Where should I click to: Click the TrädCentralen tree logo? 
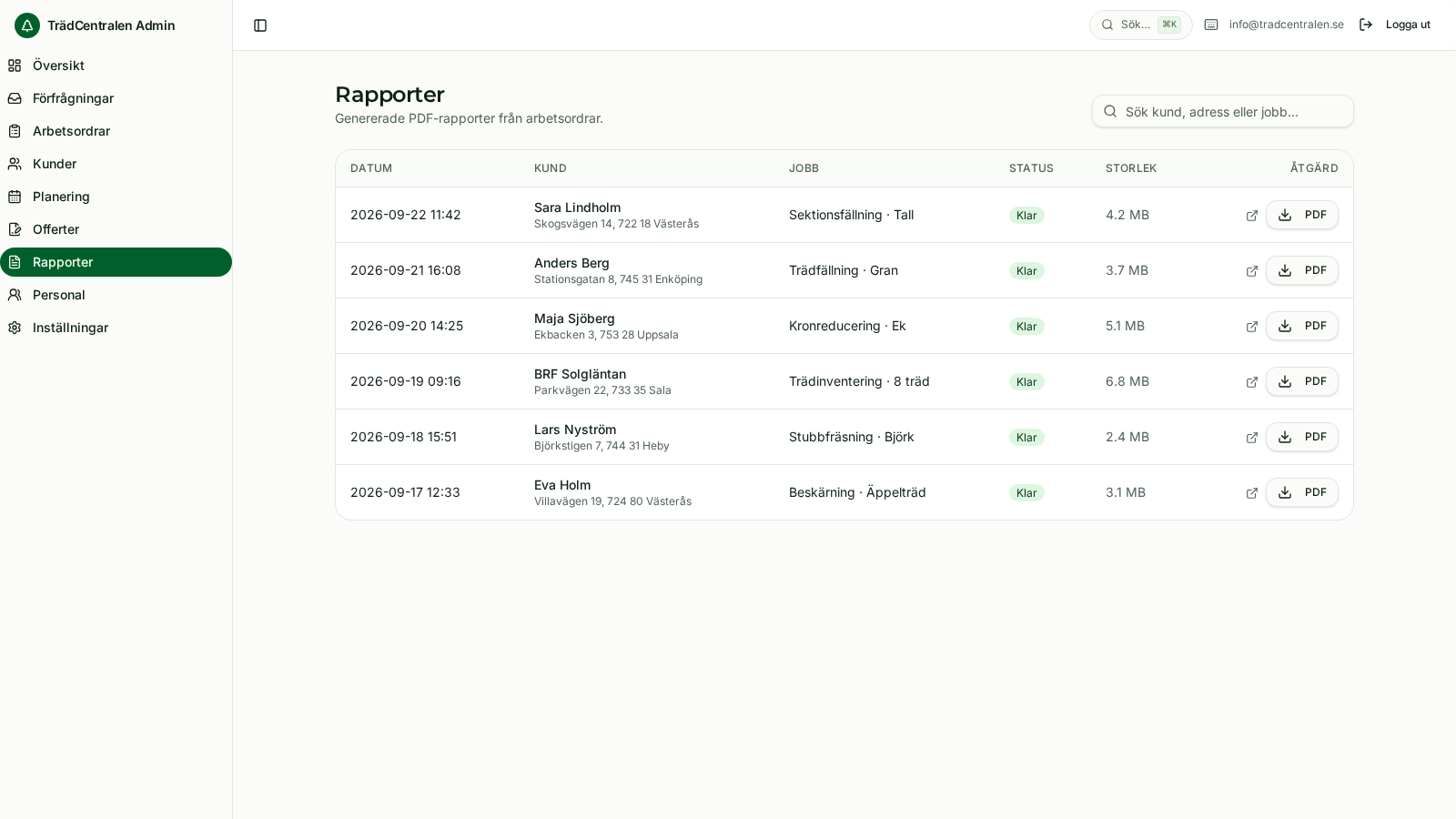[27, 25]
